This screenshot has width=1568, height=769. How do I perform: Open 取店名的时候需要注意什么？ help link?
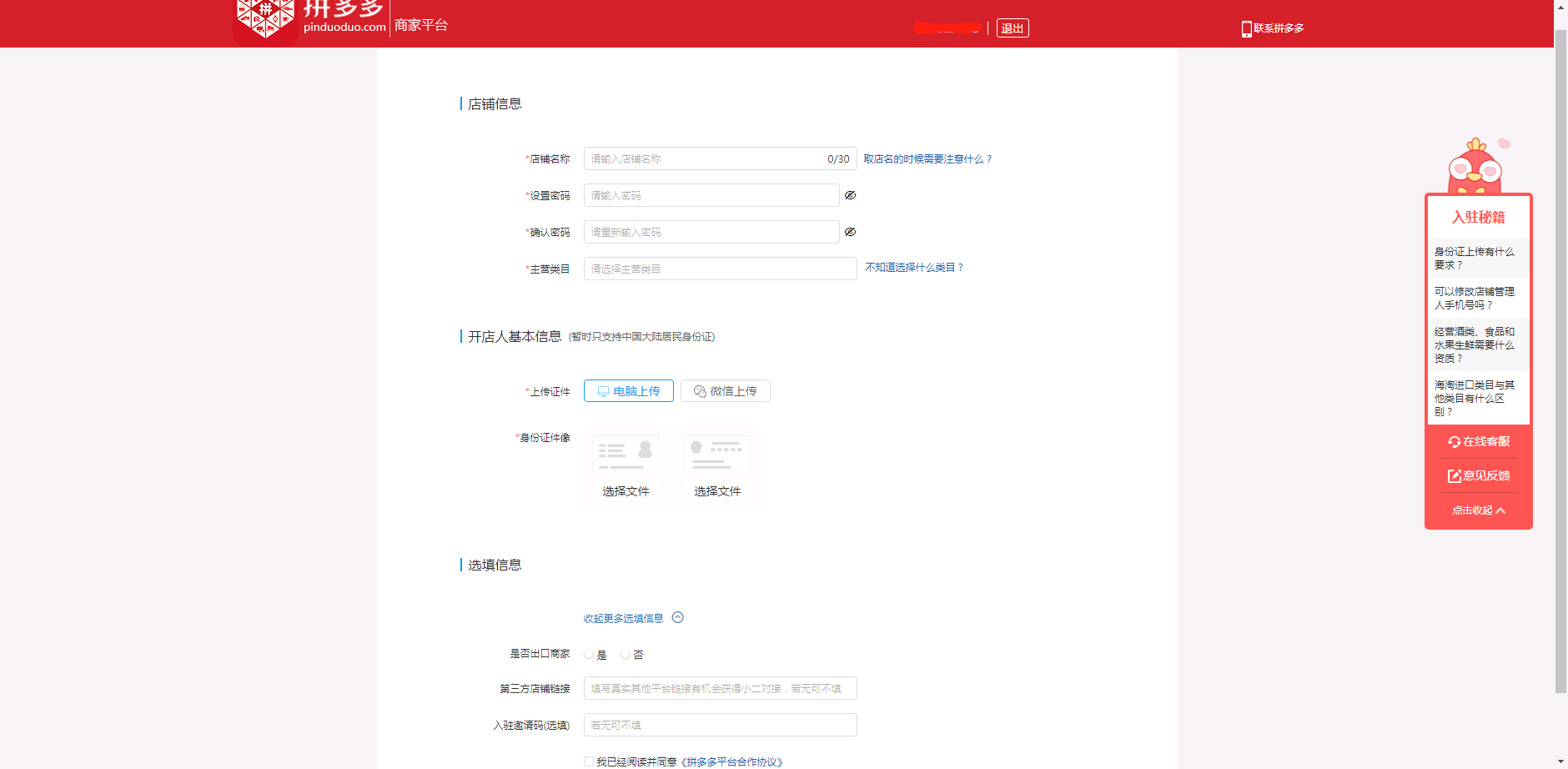pyautogui.click(x=927, y=158)
